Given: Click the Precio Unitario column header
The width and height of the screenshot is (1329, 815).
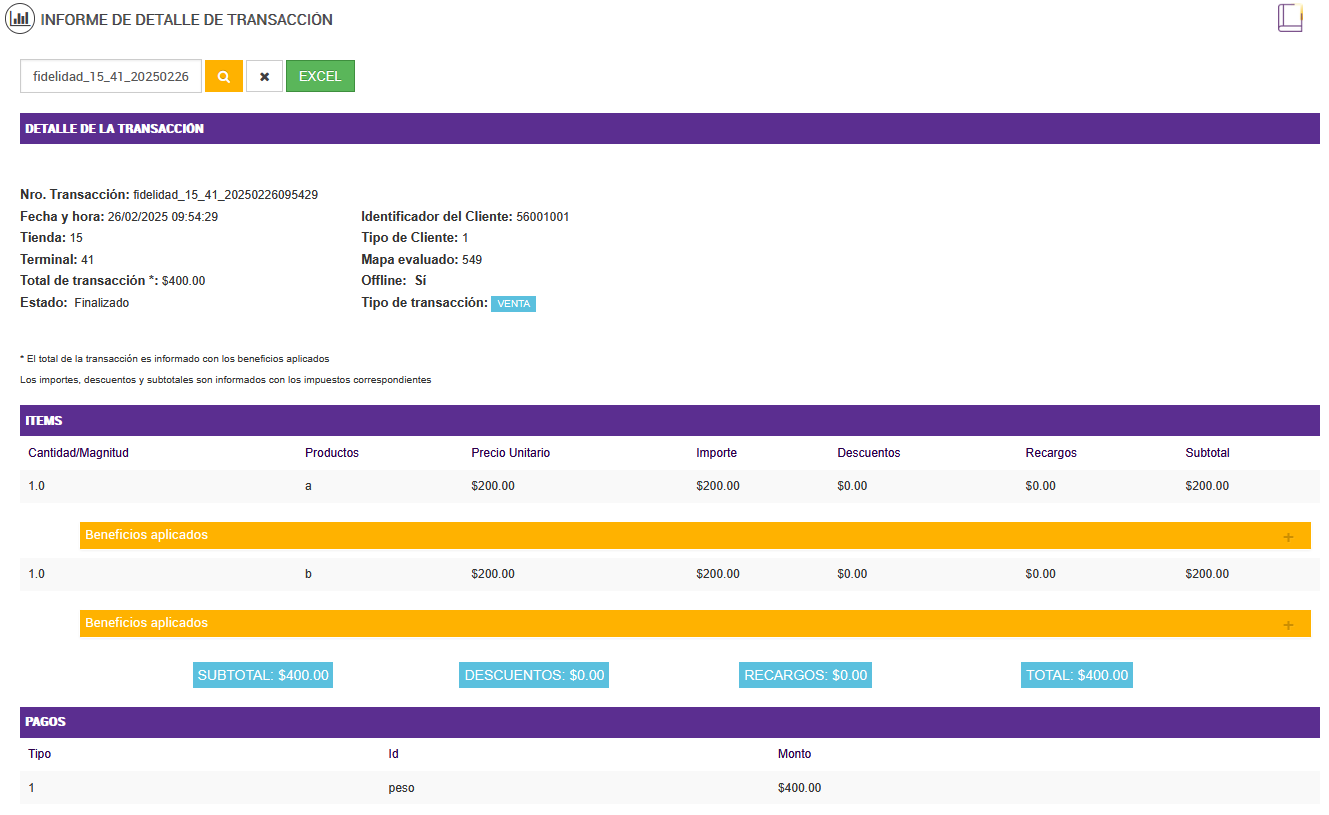Looking at the screenshot, I should point(510,453).
